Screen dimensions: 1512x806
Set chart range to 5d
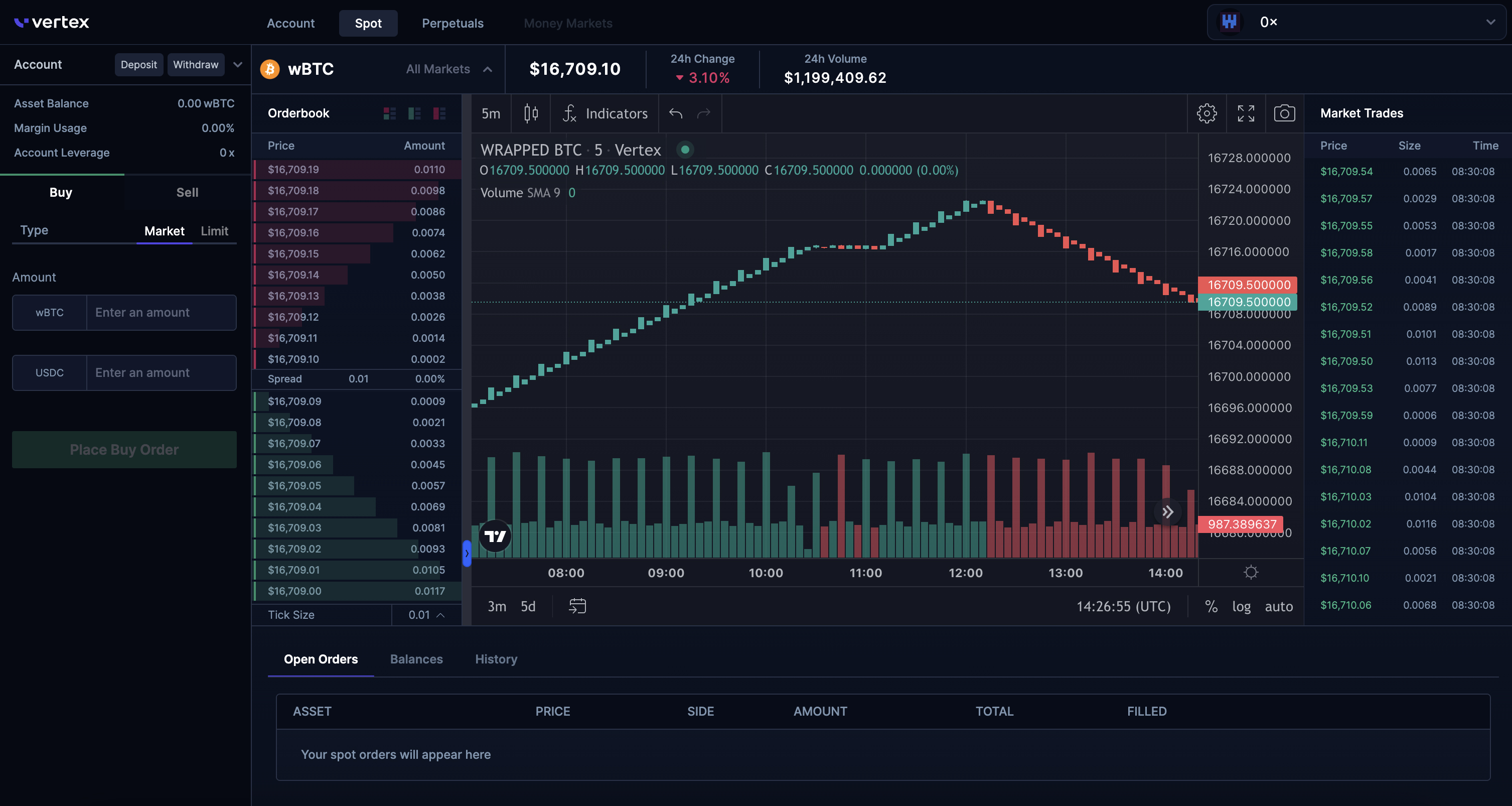coord(528,606)
